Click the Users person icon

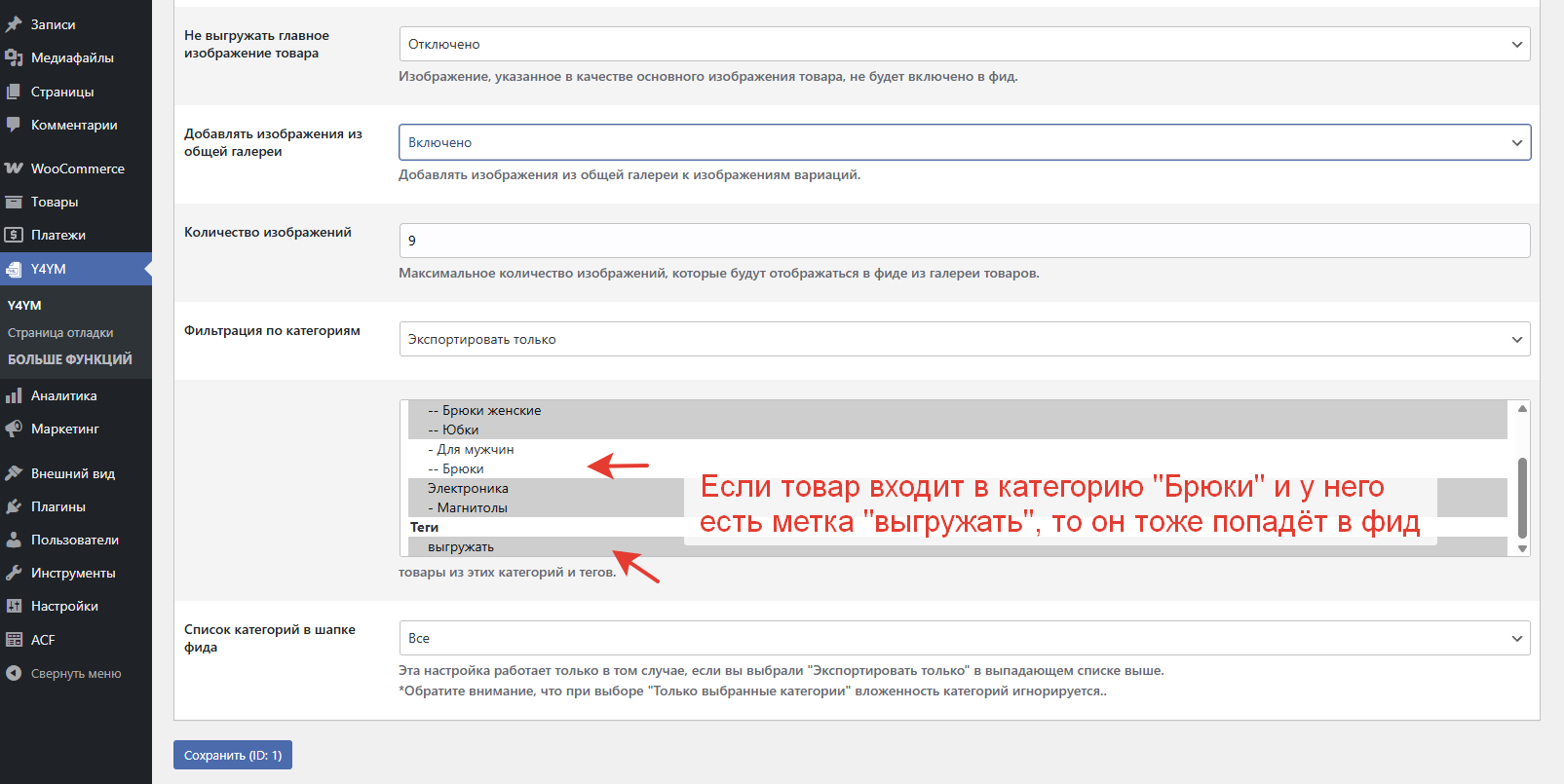click(14, 540)
